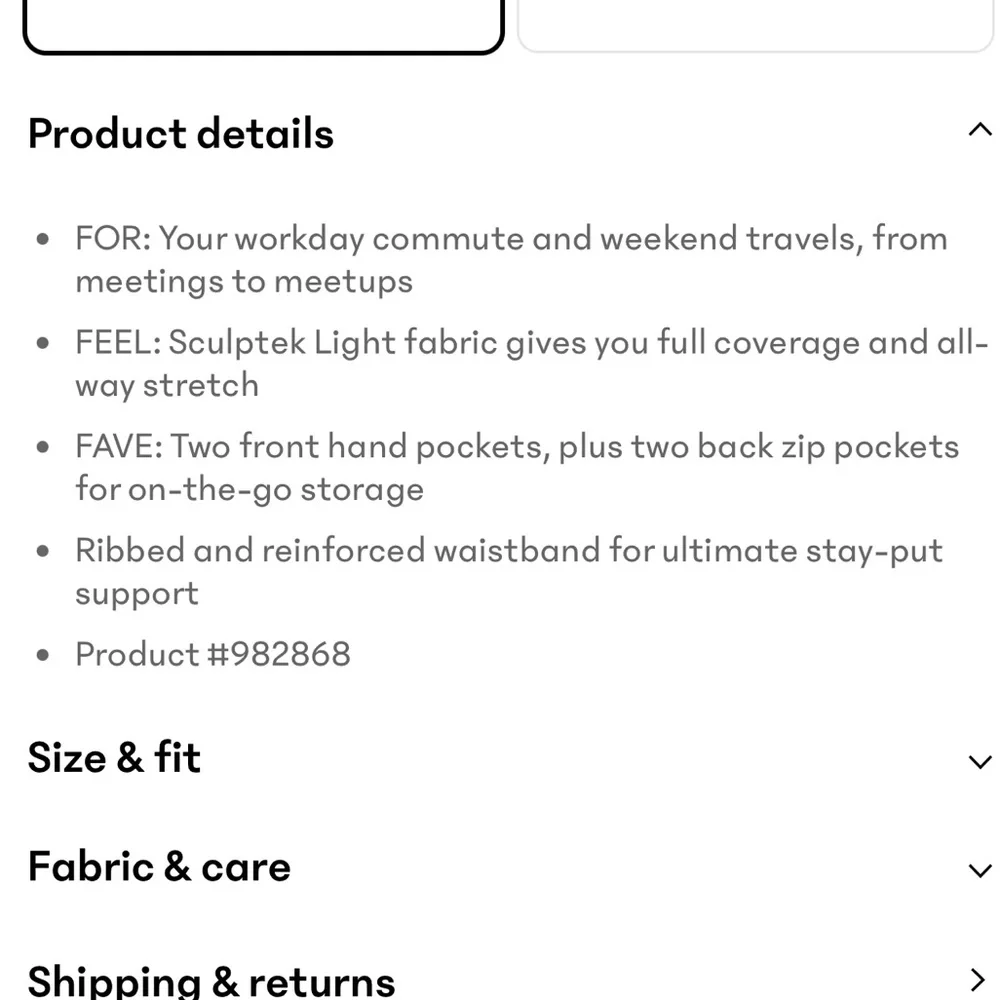Click the bullet beside the FOR line
The width and height of the screenshot is (1000, 1000).
pyautogui.click(x=43, y=240)
